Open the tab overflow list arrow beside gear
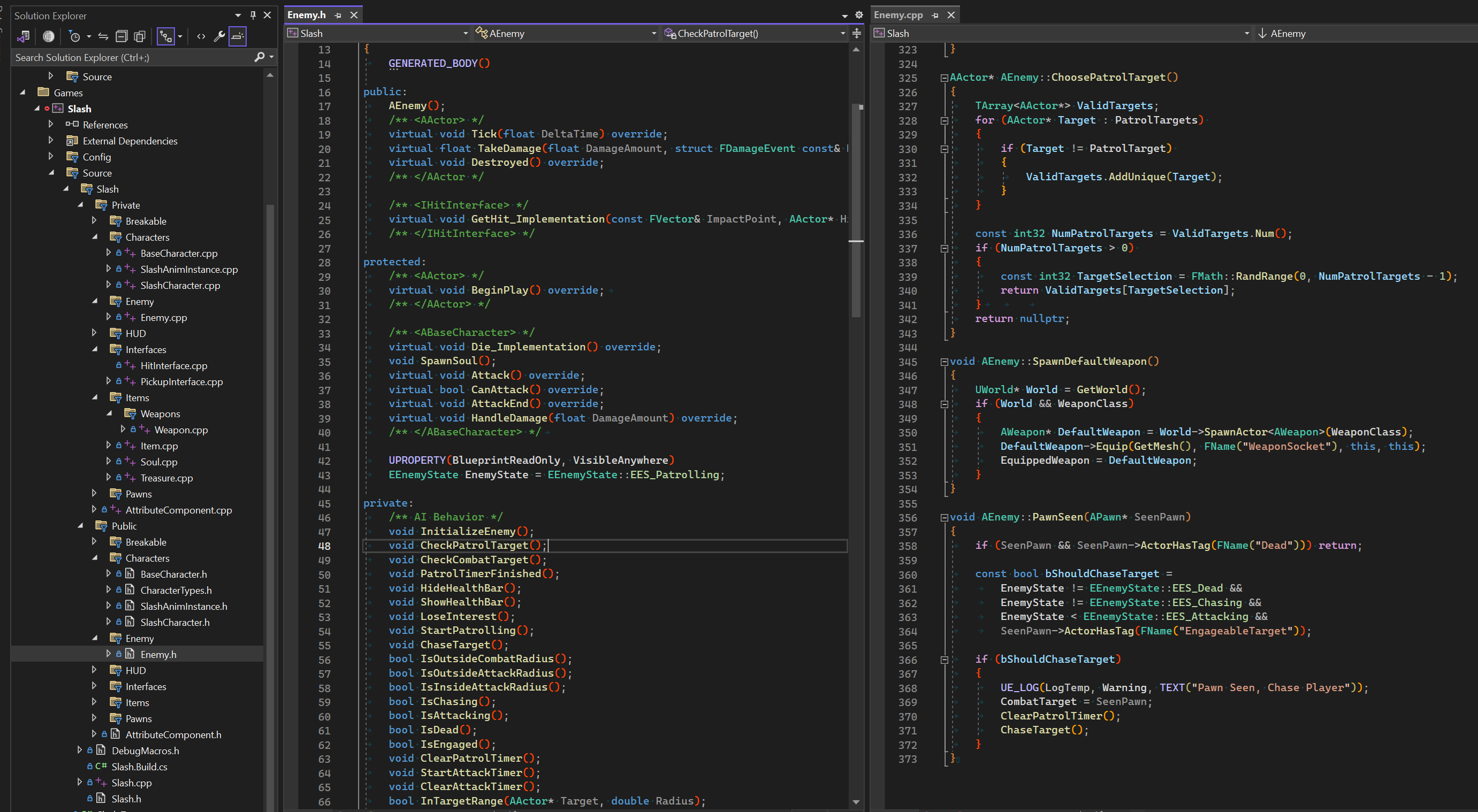Viewport: 1478px width, 812px height. (844, 16)
